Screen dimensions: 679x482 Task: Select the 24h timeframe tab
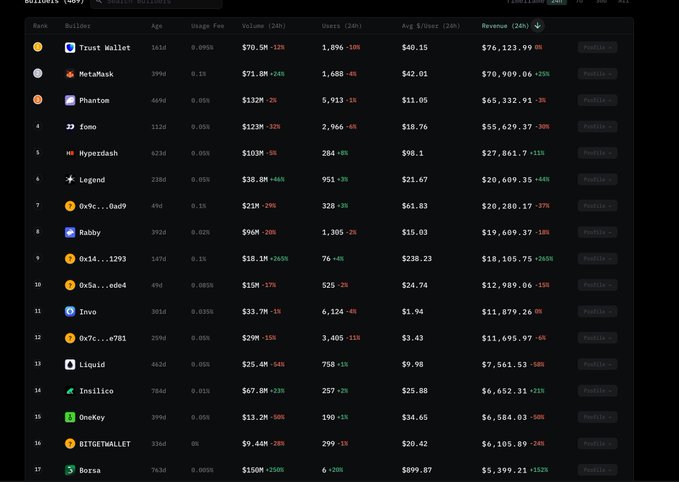pyautogui.click(x=556, y=2)
